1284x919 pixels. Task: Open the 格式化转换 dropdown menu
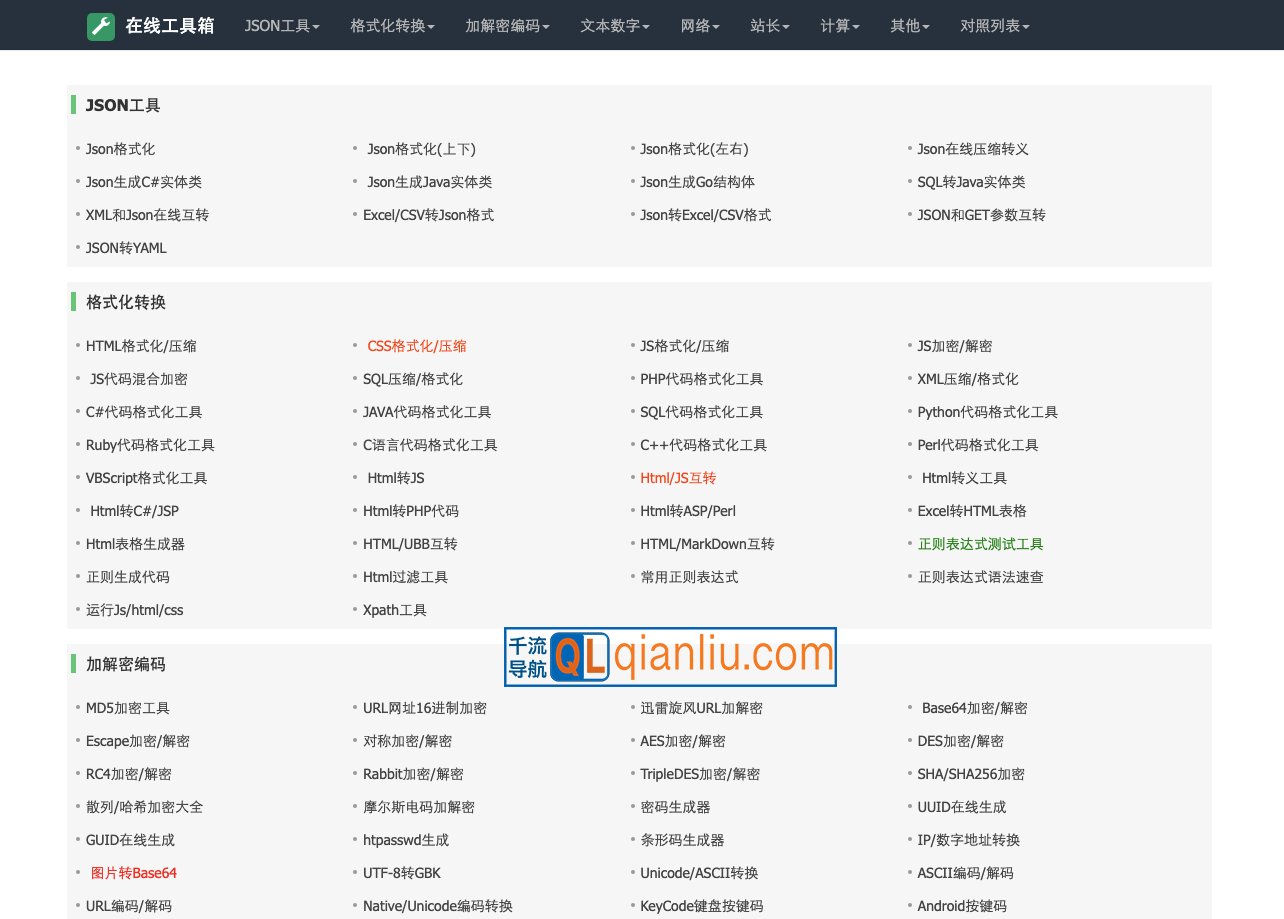tap(390, 26)
